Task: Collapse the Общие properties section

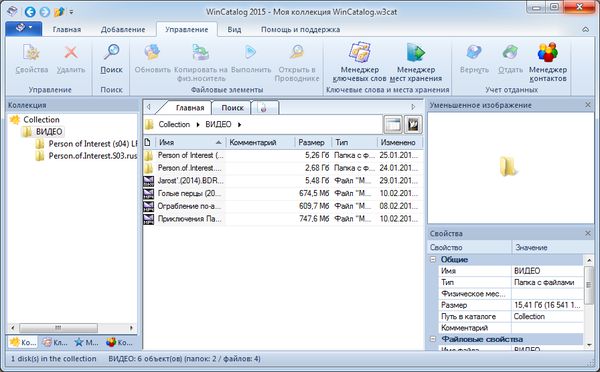Action: 433,259
